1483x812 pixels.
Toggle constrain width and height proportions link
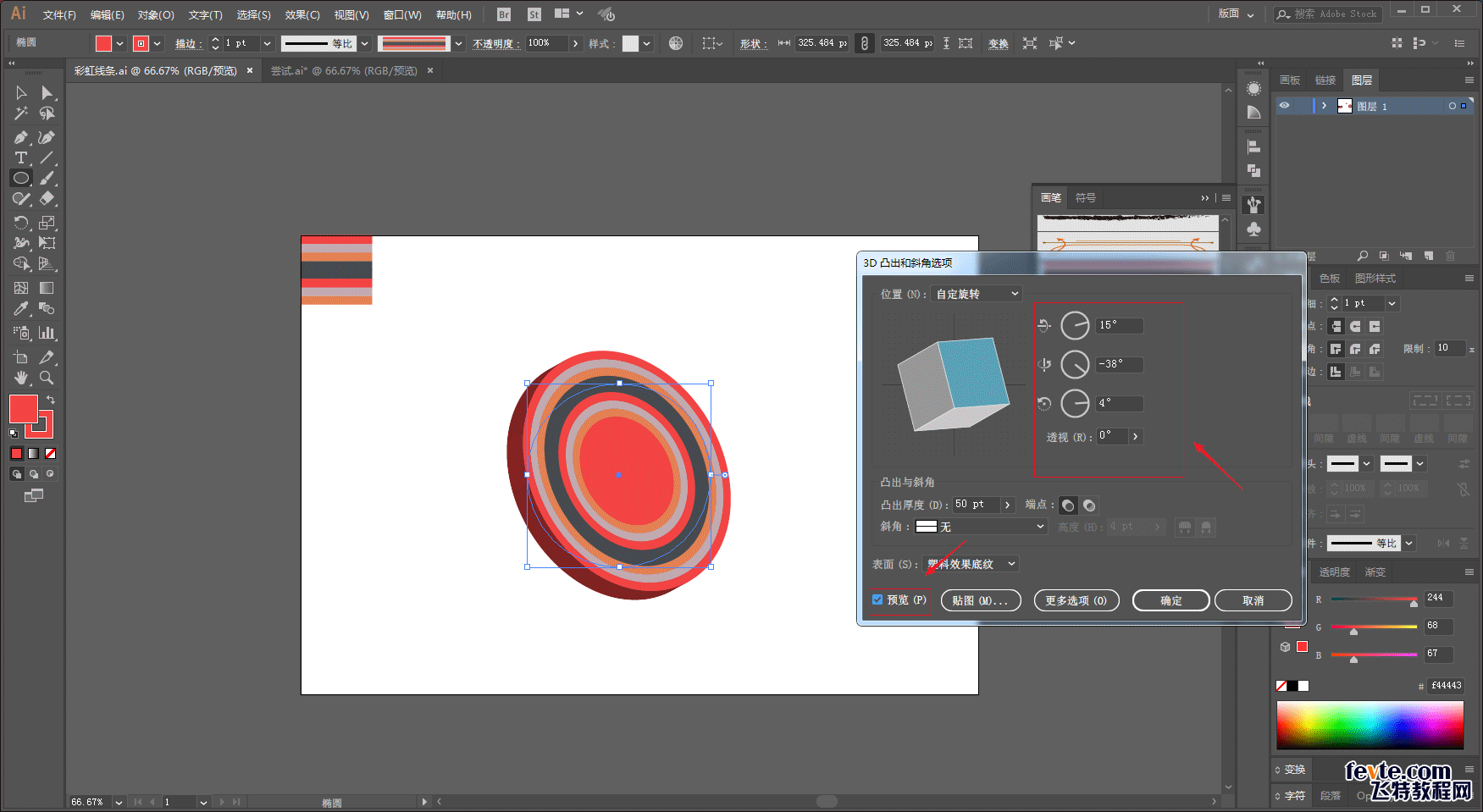(x=864, y=43)
